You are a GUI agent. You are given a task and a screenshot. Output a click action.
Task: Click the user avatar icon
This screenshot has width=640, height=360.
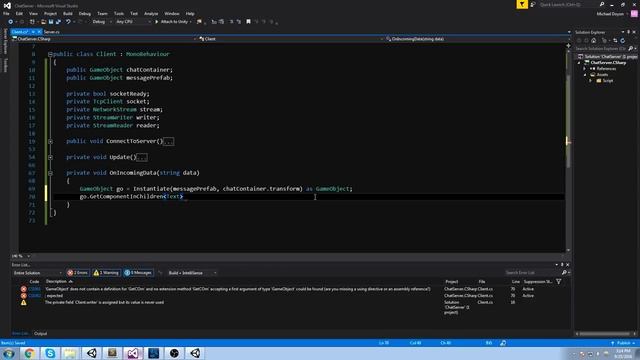pos(634,14)
